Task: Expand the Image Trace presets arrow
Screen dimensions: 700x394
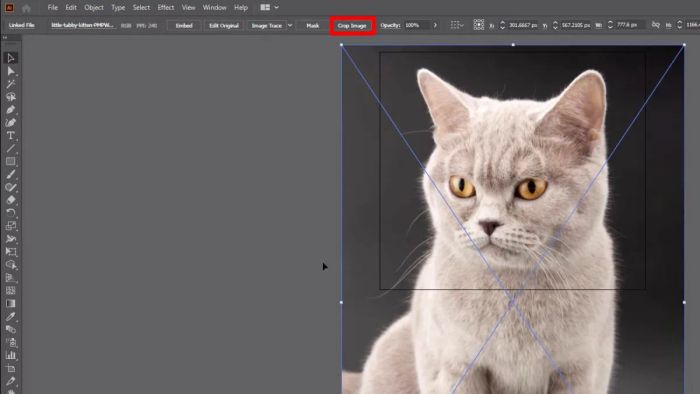Action: click(290, 25)
